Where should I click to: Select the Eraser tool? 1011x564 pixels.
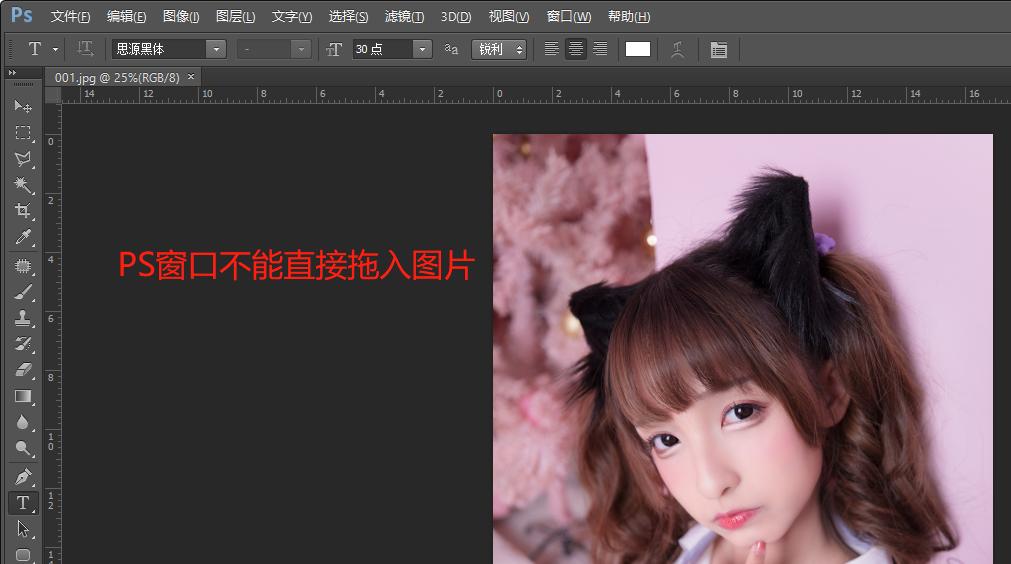click(23, 370)
